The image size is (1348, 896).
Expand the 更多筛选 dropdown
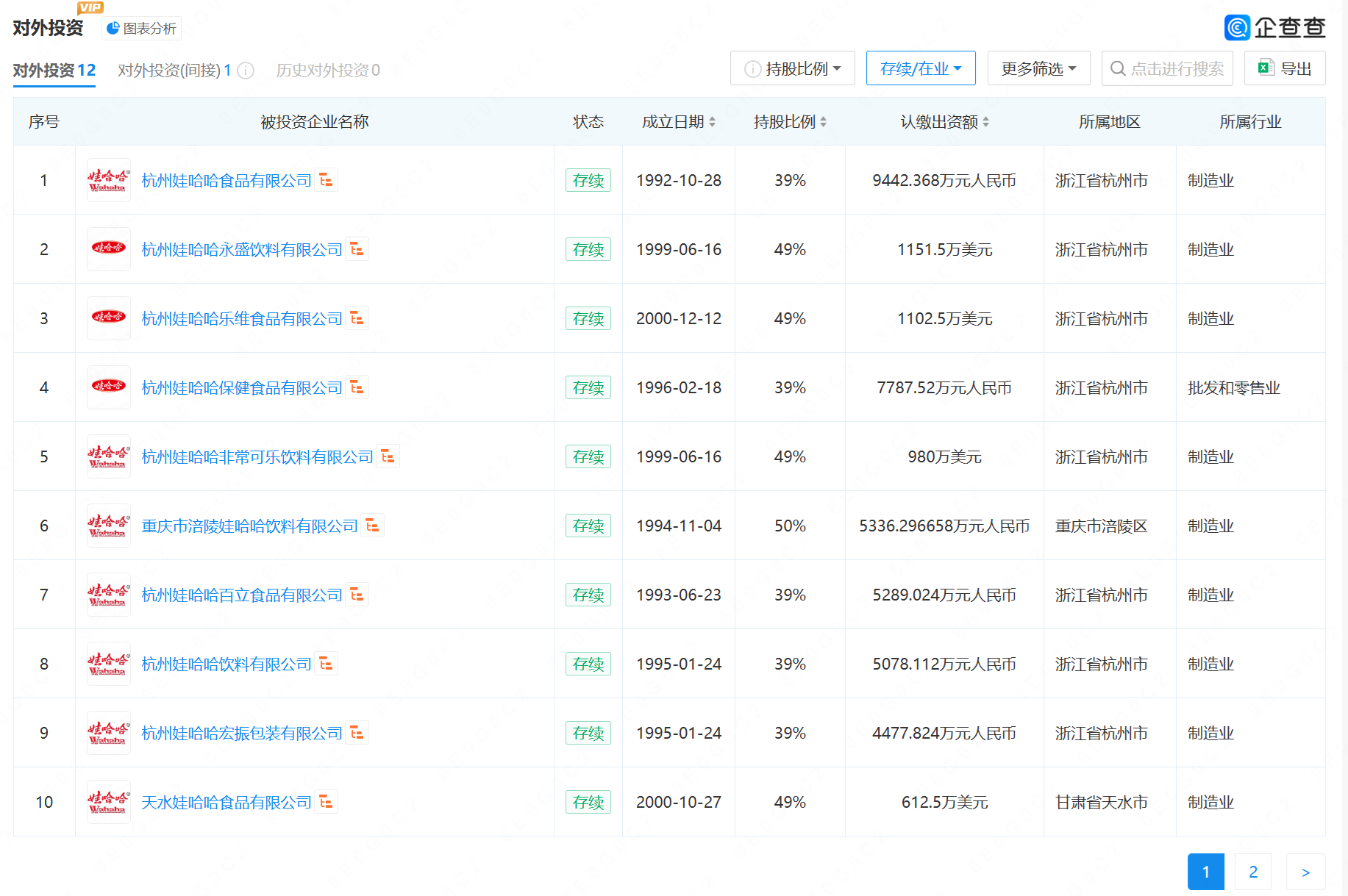pos(1038,68)
